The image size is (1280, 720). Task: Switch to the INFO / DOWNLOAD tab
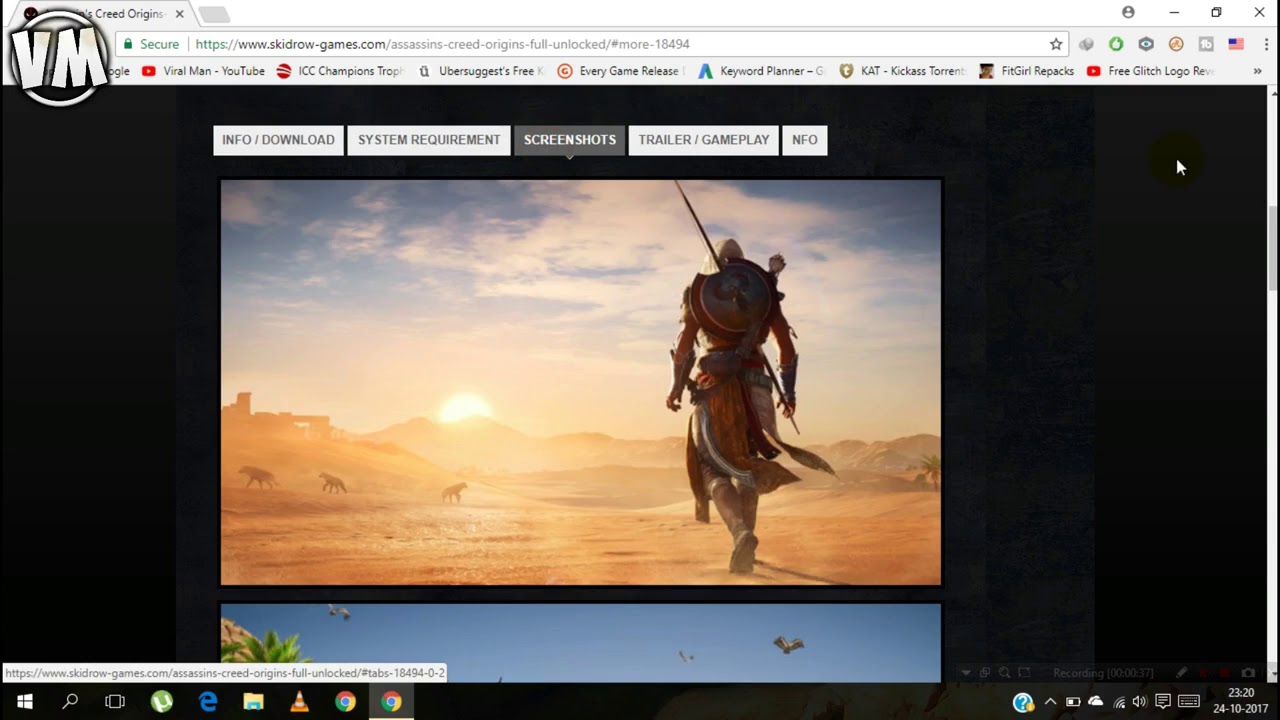pyautogui.click(x=278, y=140)
